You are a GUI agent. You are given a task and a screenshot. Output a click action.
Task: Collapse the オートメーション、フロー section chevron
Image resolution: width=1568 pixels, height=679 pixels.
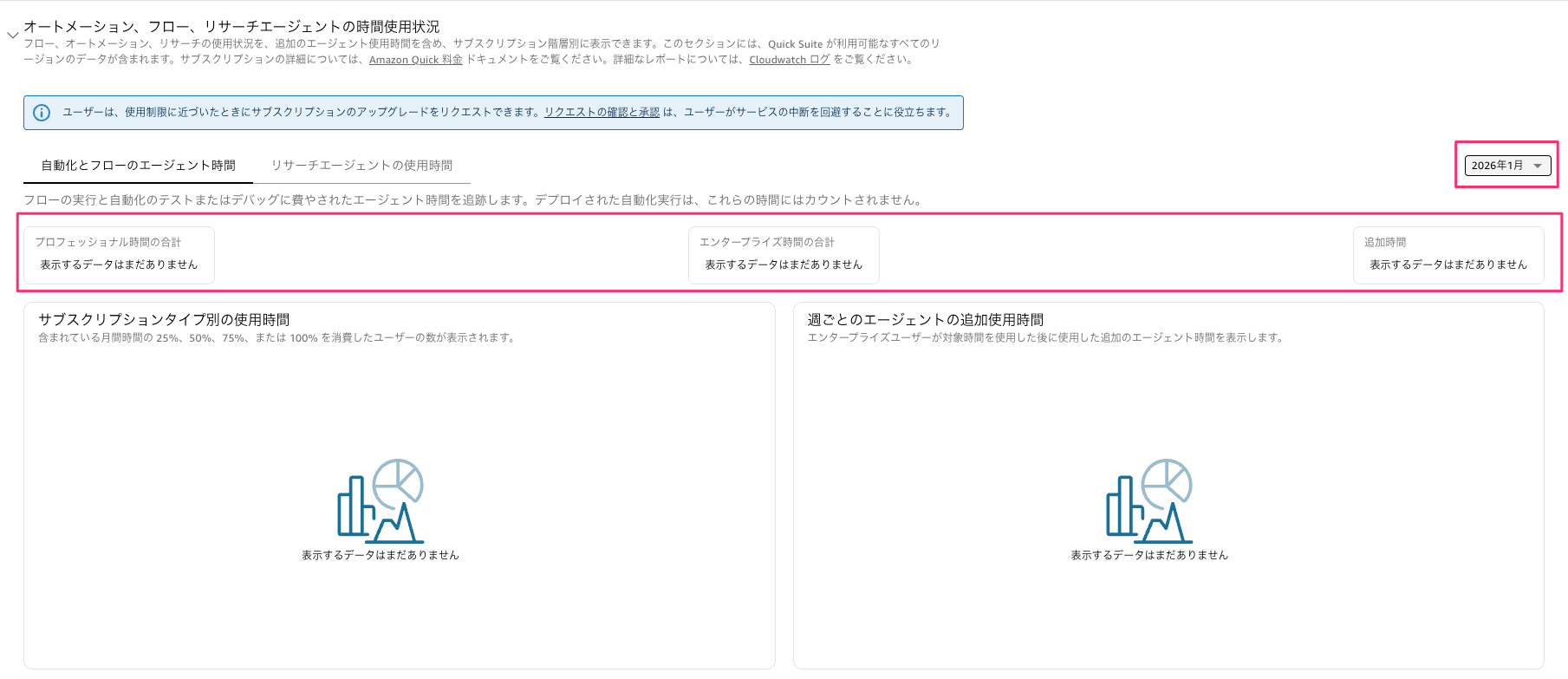[12, 36]
